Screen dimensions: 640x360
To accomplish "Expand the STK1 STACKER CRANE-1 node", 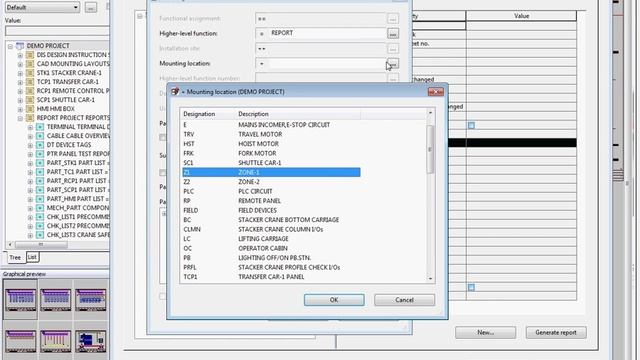I will [20, 73].
